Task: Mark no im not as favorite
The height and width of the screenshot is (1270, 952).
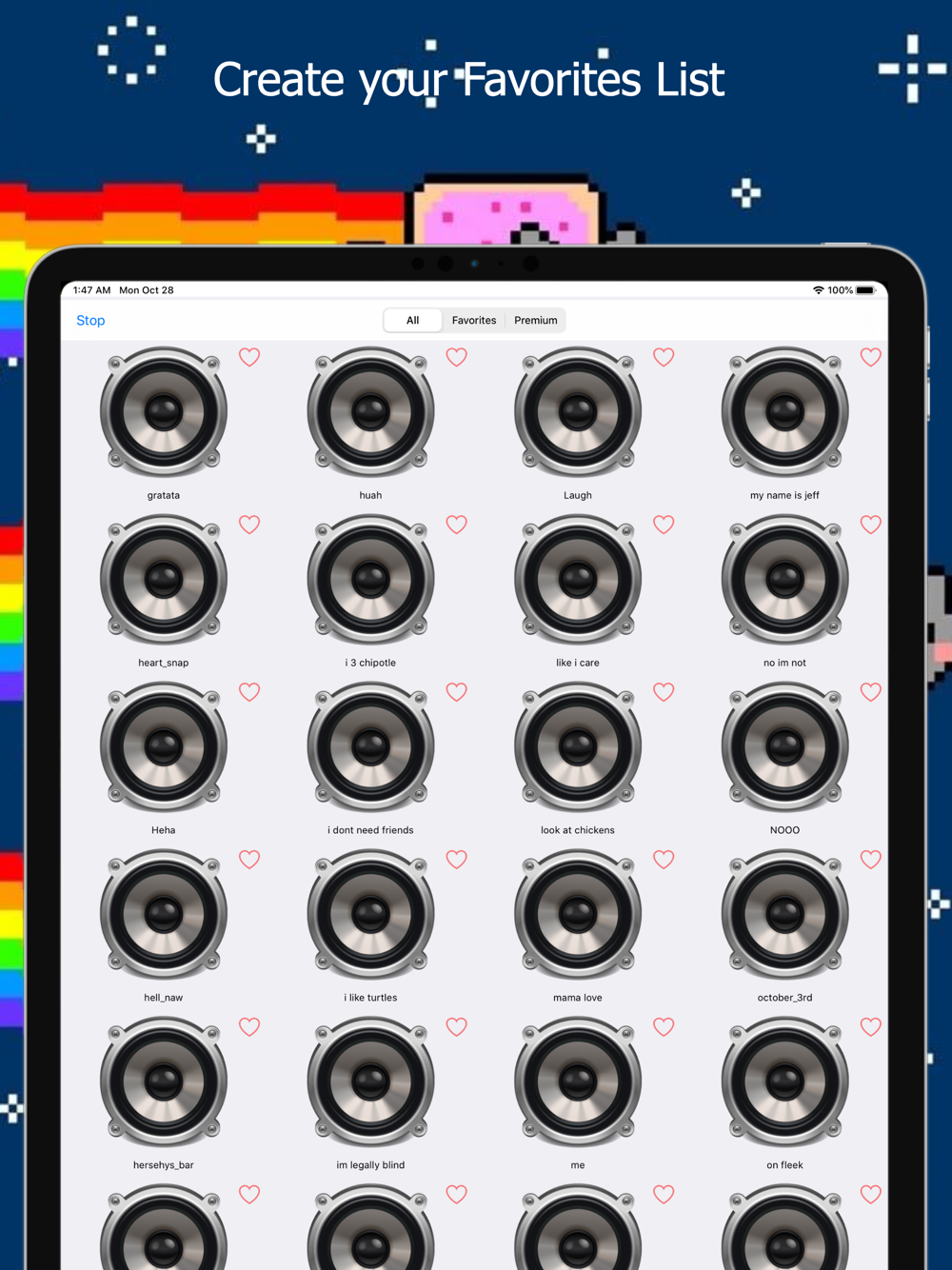Action: (871, 525)
